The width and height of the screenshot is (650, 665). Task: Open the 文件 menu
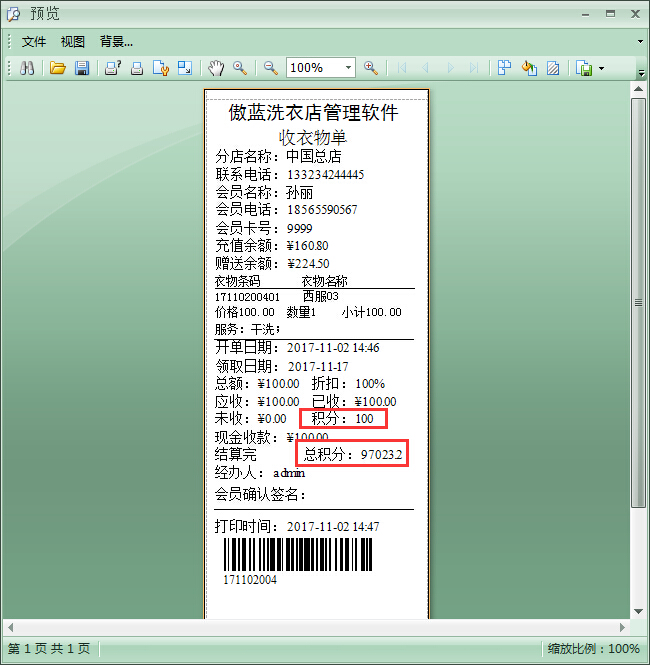(34, 42)
